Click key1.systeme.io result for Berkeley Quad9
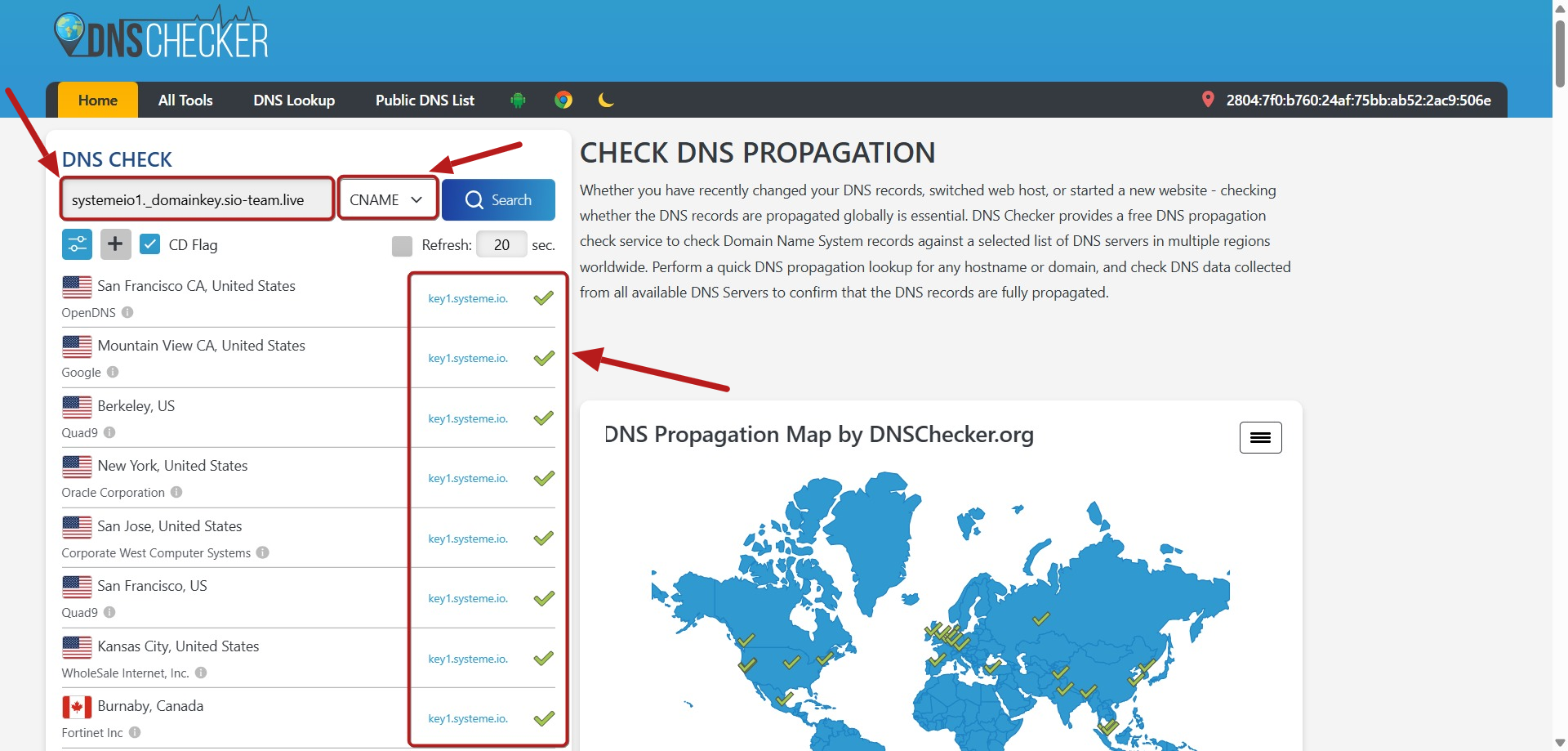Image resolution: width=1568 pixels, height=751 pixels. [x=468, y=419]
